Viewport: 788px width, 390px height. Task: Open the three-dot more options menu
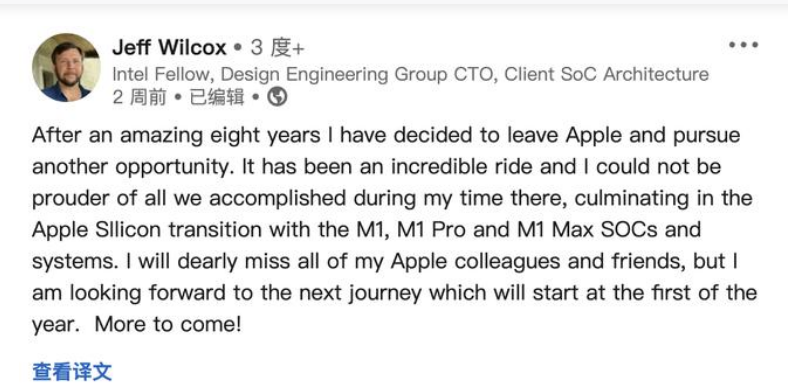(x=743, y=45)
